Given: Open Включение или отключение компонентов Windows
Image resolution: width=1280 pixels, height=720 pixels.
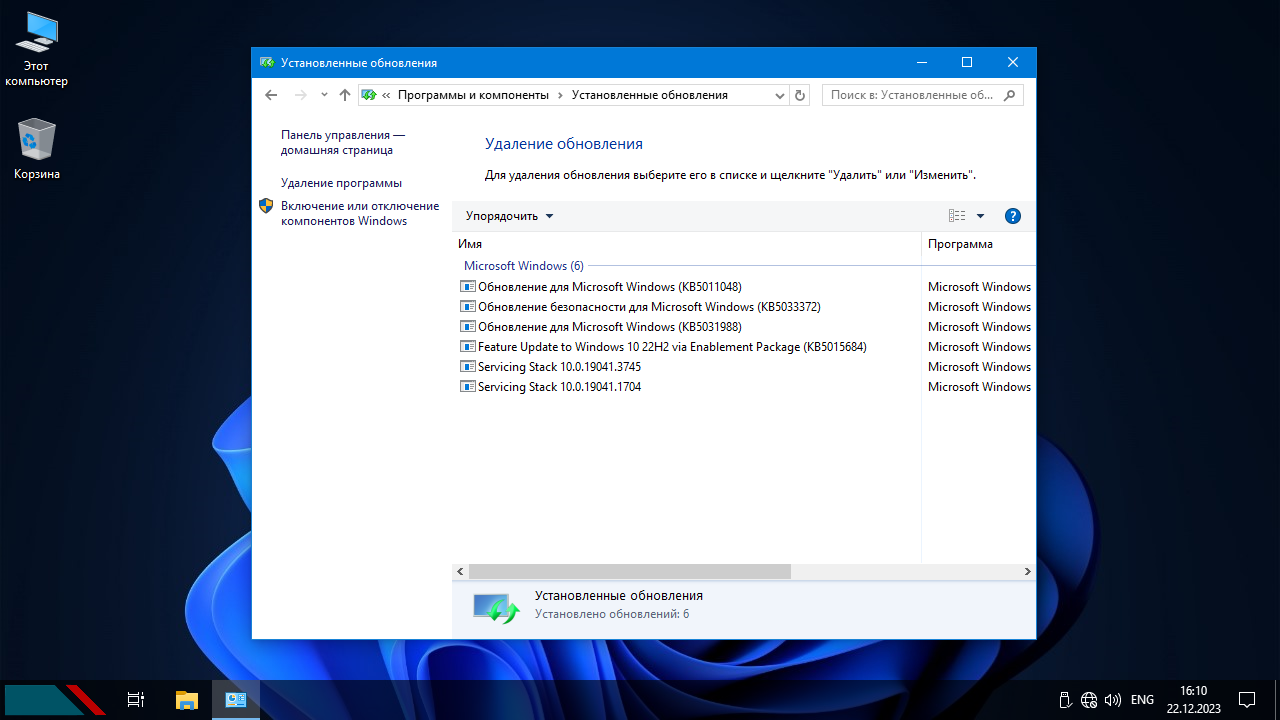Looking at the screenshot, I should click(359, 213).
